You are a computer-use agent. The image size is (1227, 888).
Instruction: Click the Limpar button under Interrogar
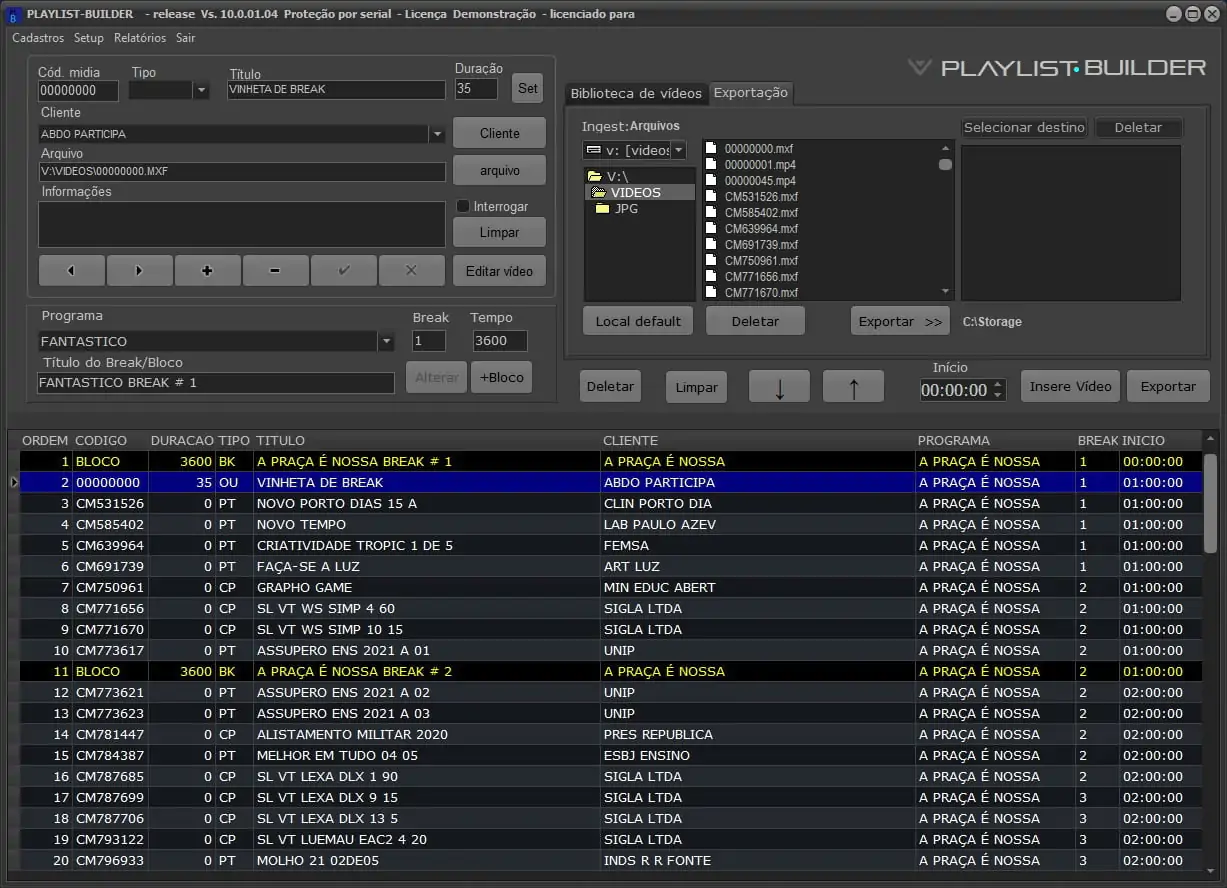click(500, 232)
